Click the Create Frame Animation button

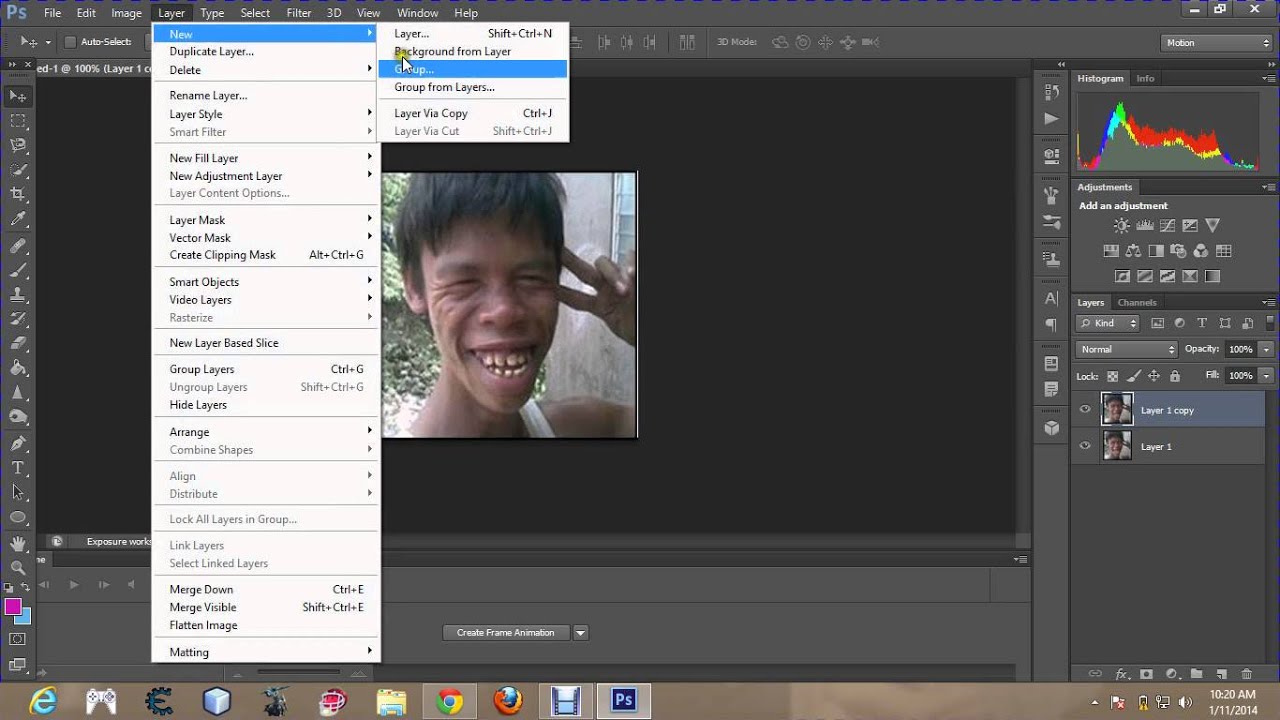tap(506, 632)
